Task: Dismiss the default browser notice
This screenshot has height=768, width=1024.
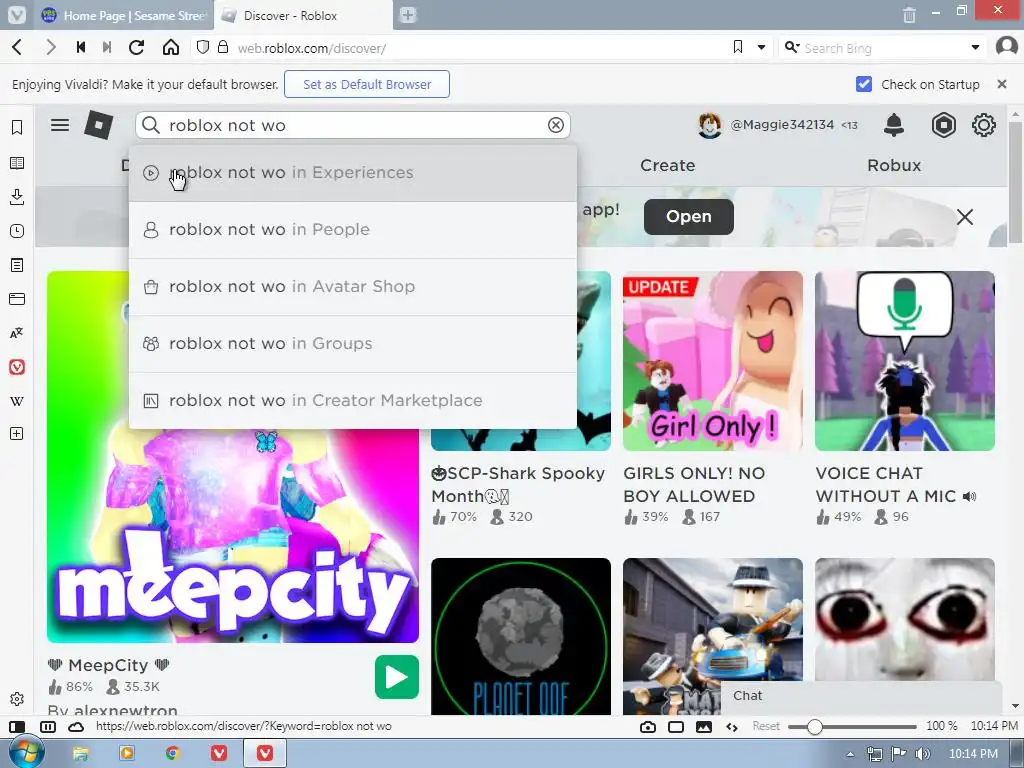Action: click(x=1002, y=84)
